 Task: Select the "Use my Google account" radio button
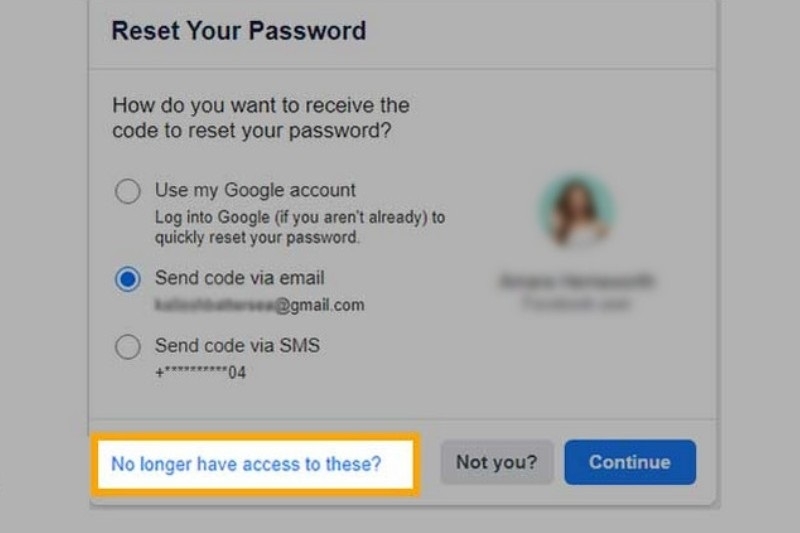127,191
